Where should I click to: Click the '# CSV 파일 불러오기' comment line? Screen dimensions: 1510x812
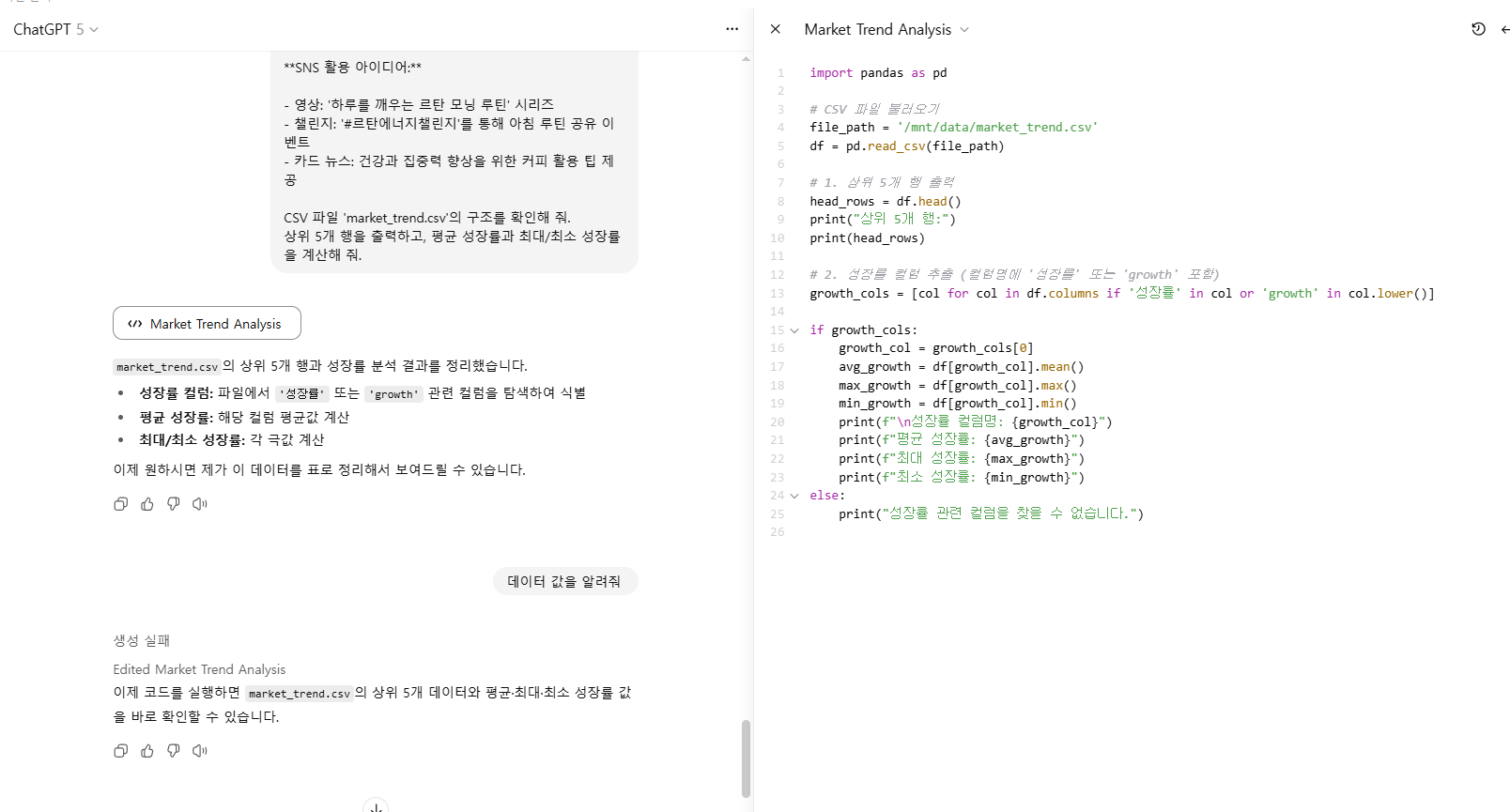(874, 109)
